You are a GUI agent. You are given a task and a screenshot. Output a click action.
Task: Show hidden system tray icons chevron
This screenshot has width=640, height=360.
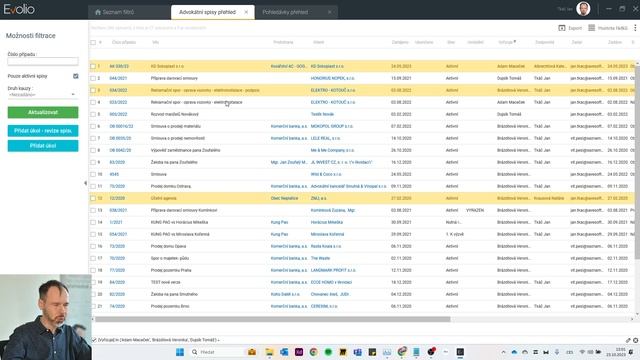pyautogui.click(x=503, y=352)
